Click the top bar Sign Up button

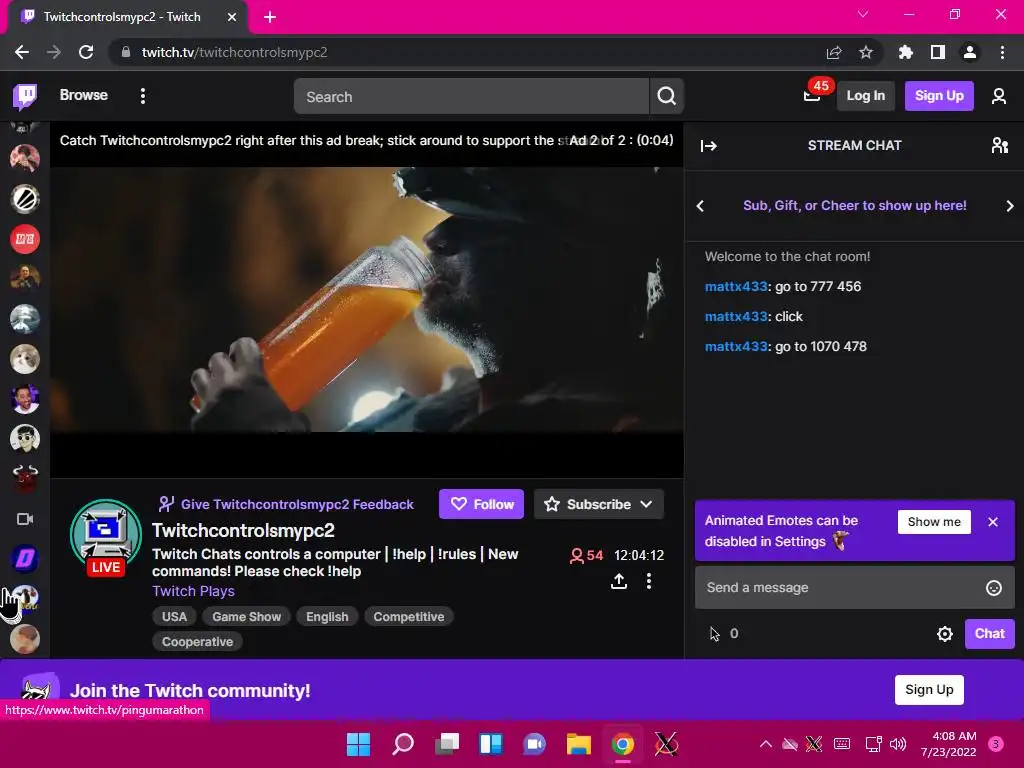(939, 96)
